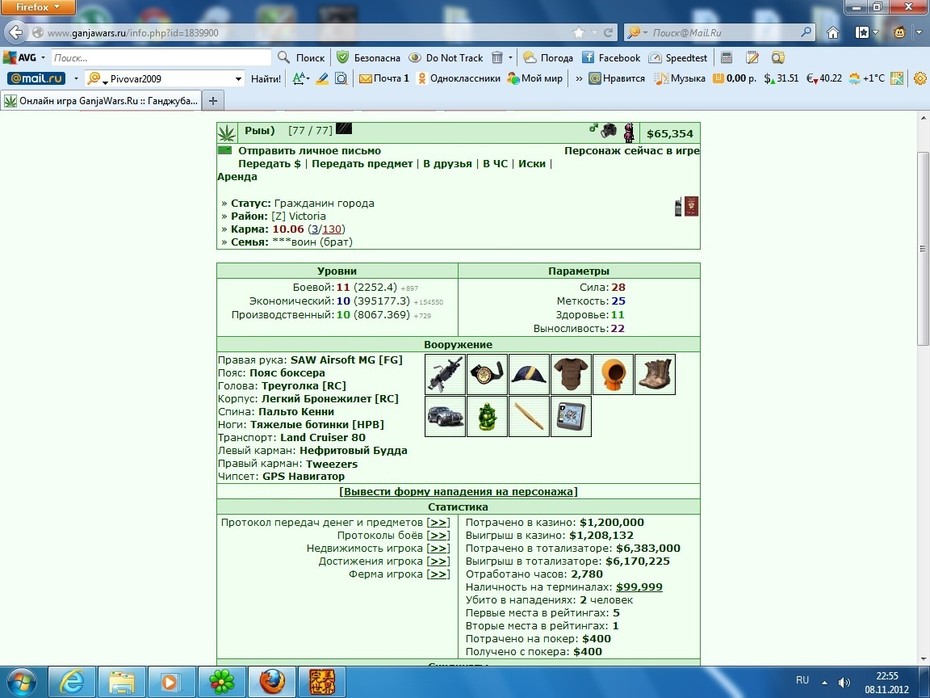Click the highlighter icon in Mail.ru toolbar
Screen dimensions: 930x698
(321, 78)
